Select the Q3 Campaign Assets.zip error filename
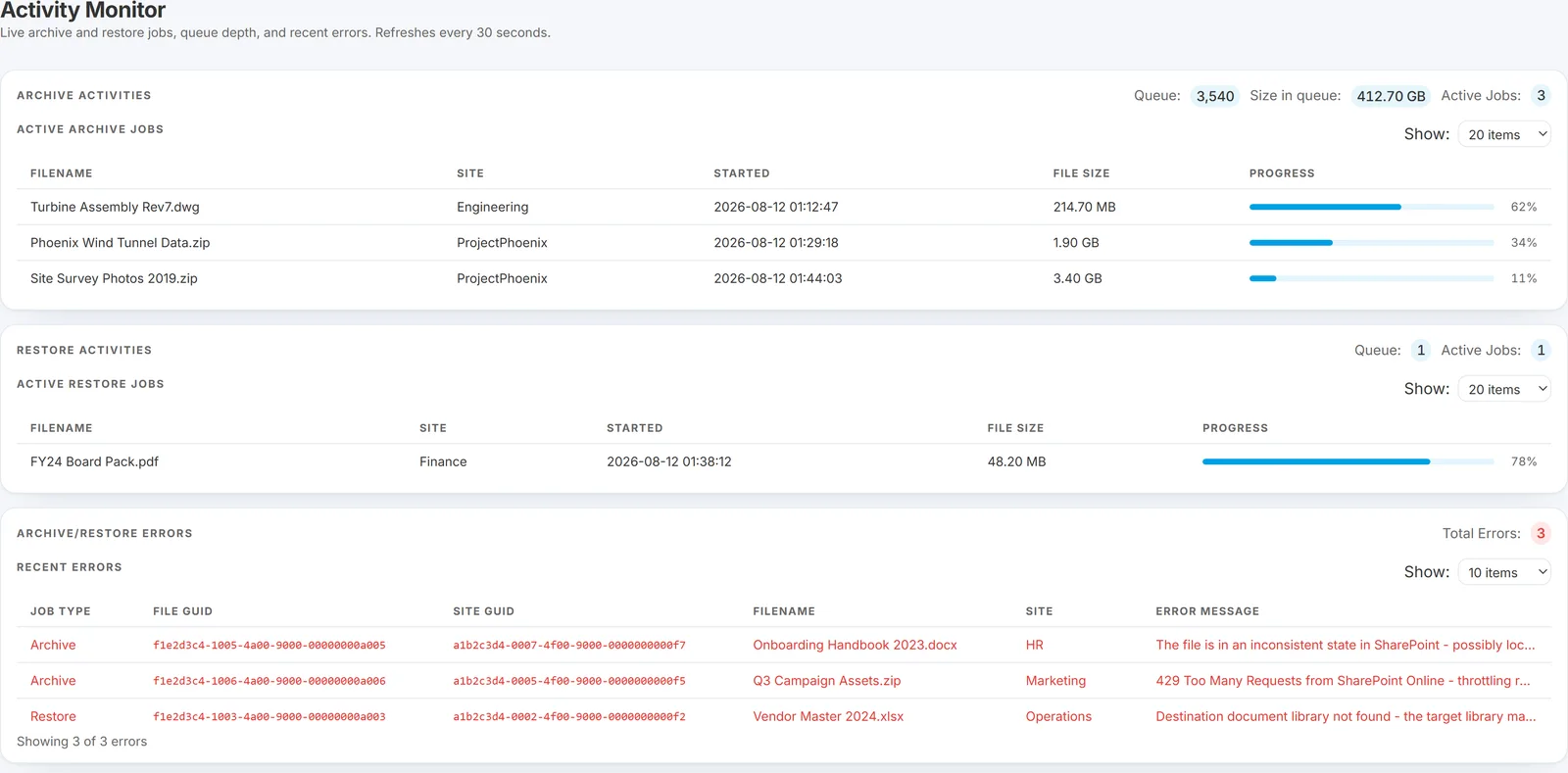Image resolution: width=1568 pixels, height=773 pixels. tap(827, 680)
